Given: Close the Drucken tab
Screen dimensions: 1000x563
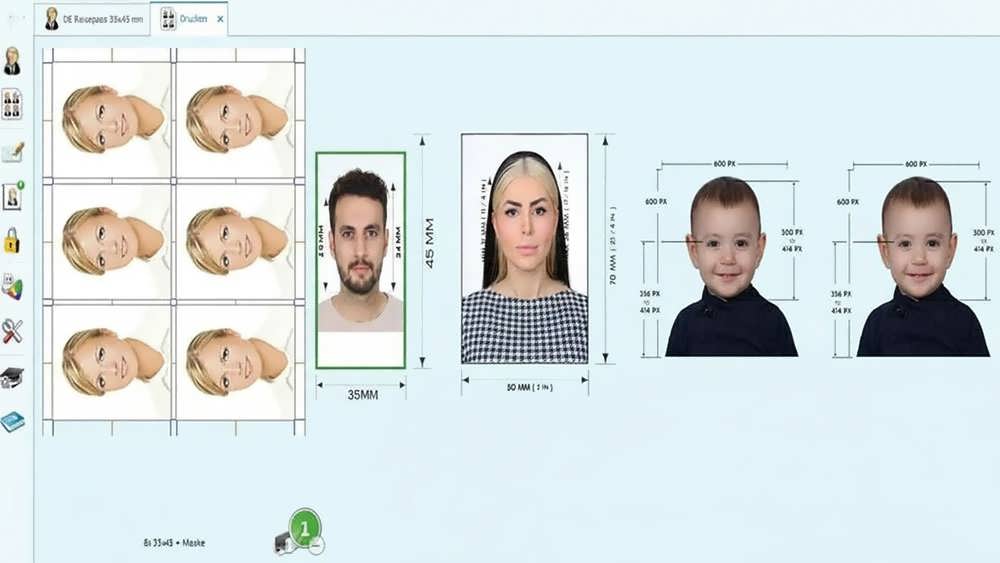Looking at the screenshot, I should point(220,19).
